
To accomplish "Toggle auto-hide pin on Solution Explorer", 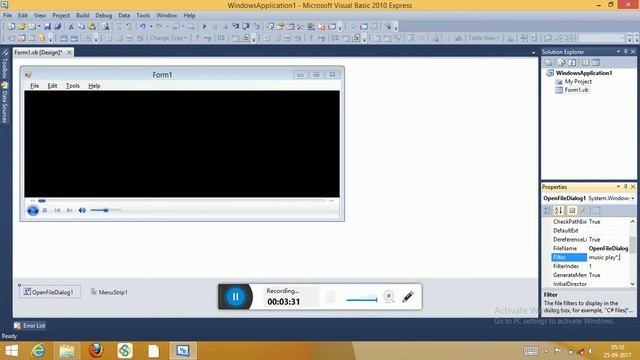I will point(626,51).
